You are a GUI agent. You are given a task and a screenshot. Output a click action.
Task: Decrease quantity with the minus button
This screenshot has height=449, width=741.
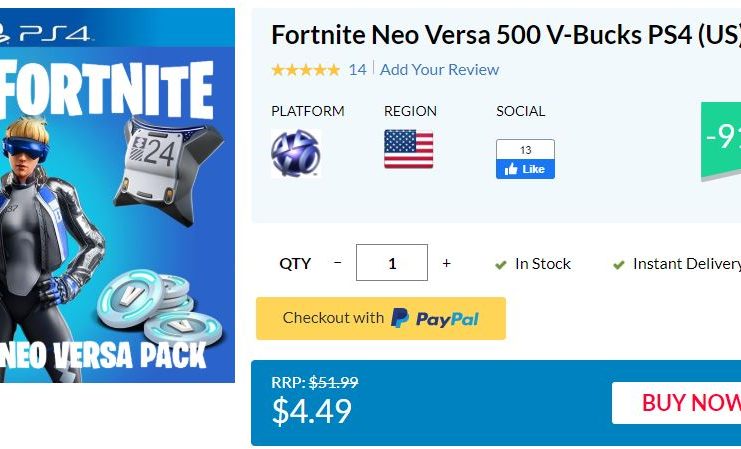pyautogui.click(x=337, y=262)
